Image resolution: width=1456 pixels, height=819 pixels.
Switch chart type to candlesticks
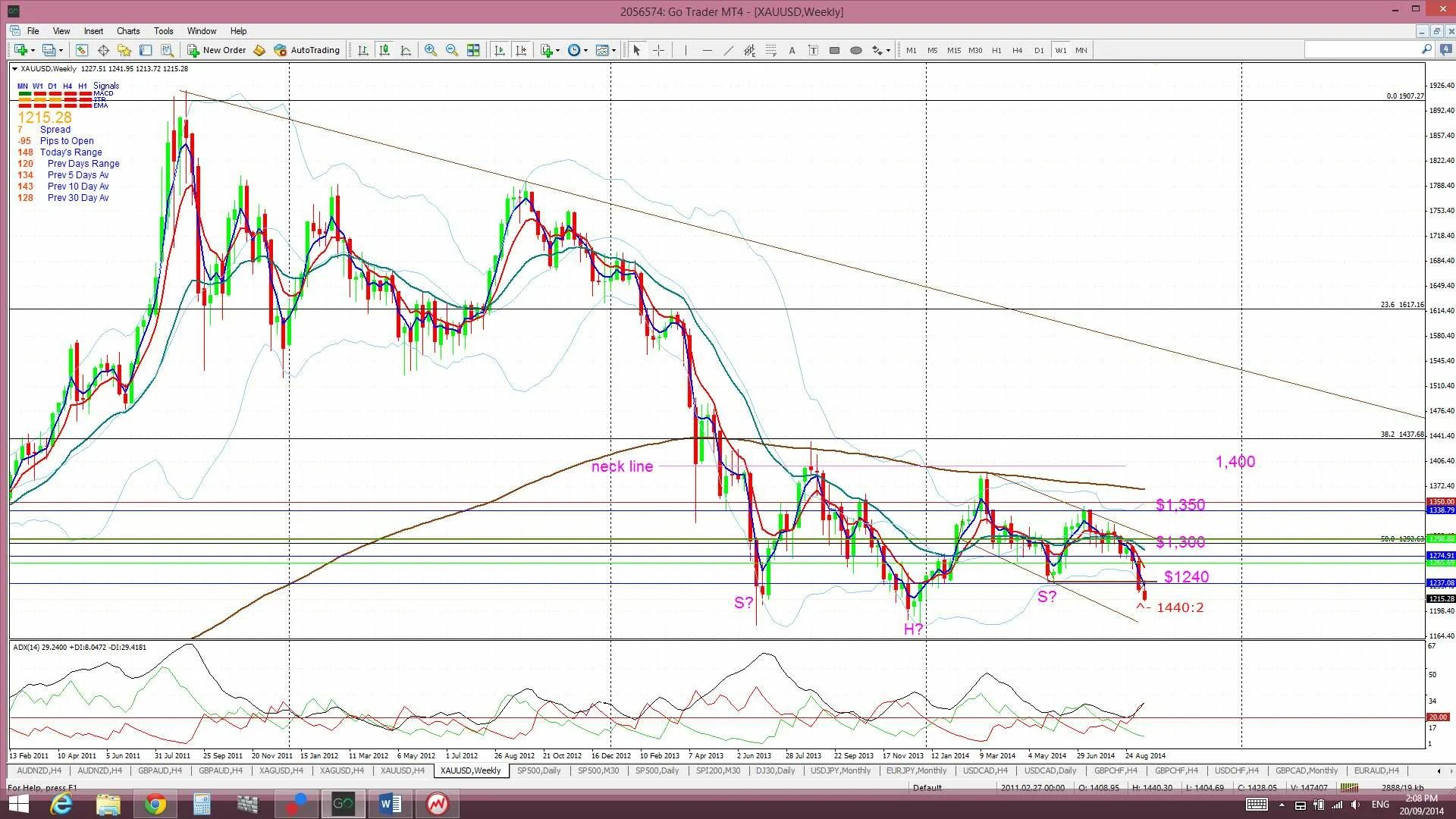384,50
